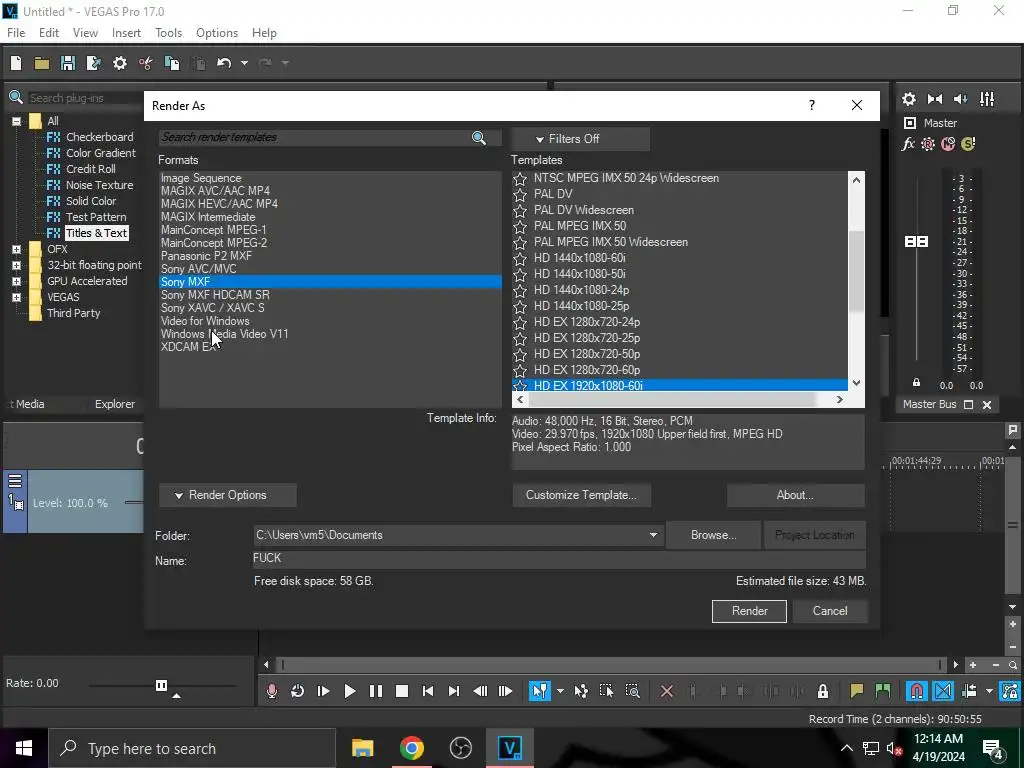
Task: Expand the Render Options section
Action: tap(227, 495)
